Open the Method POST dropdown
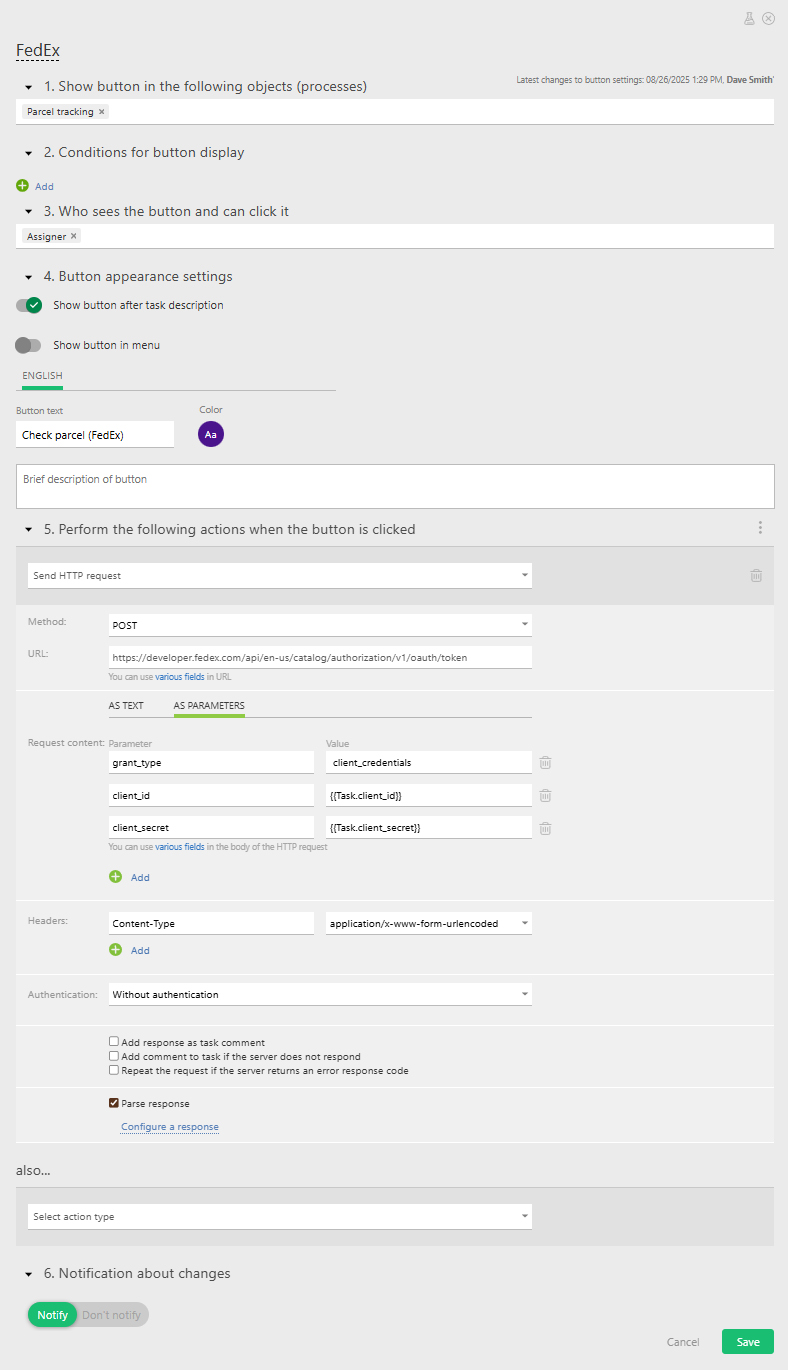 [320, 625]
